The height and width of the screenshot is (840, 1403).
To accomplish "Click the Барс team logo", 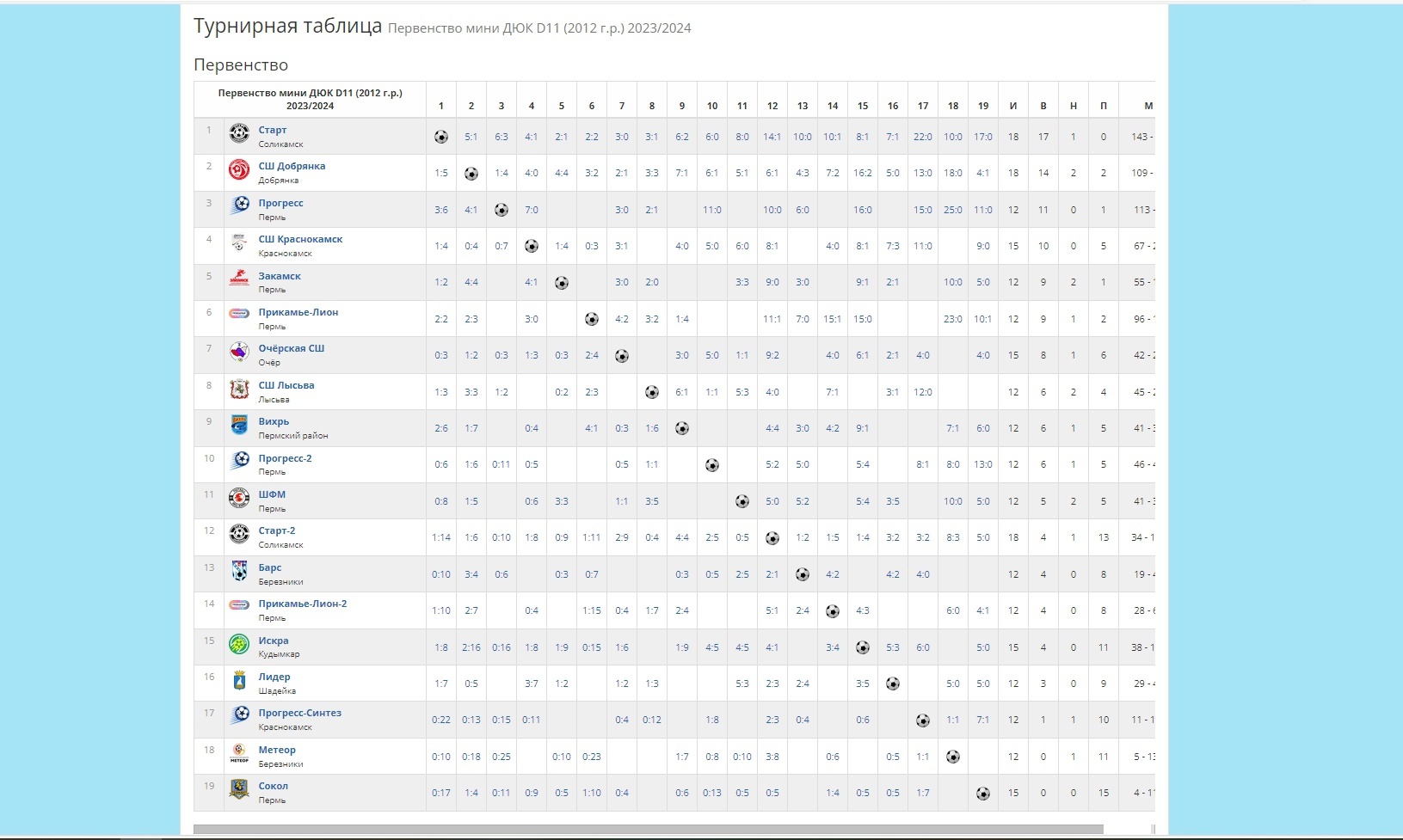I will pyautogui.click(x=239, y=571).
